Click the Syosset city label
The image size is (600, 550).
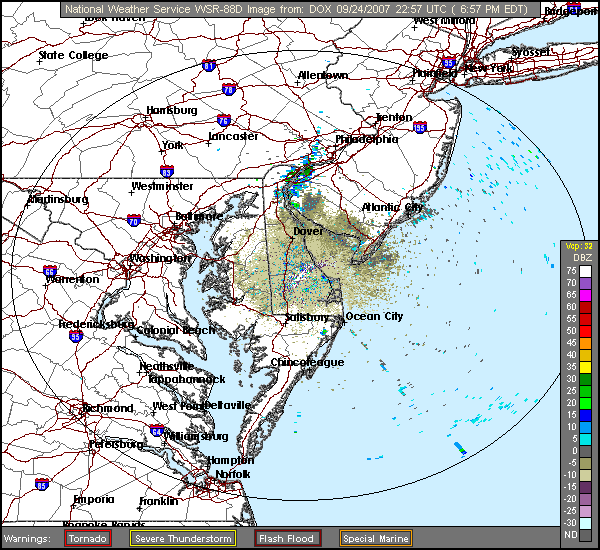click(x=531, y=52)
